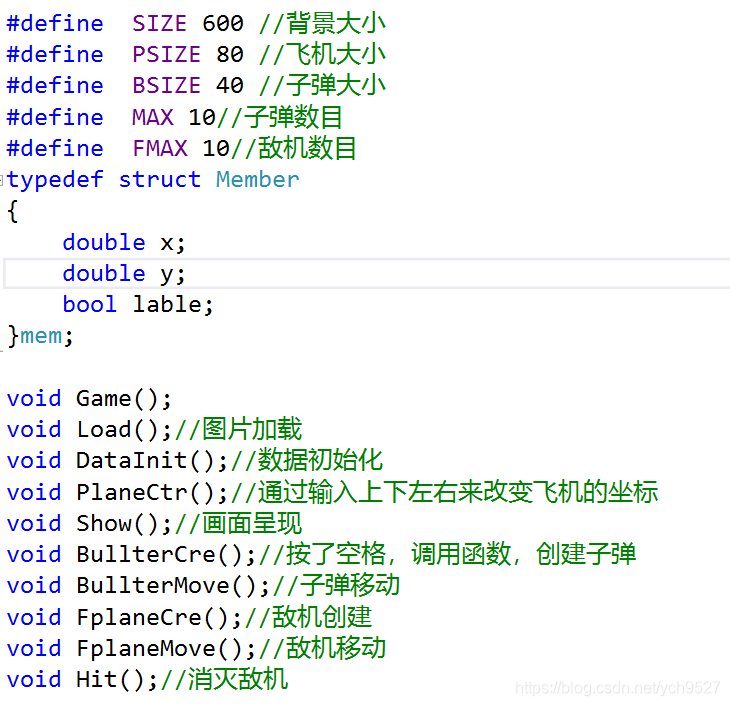Screen dimensions: 730x706
Task: Click the comment '子弹移动'
Action: point(350,586)
